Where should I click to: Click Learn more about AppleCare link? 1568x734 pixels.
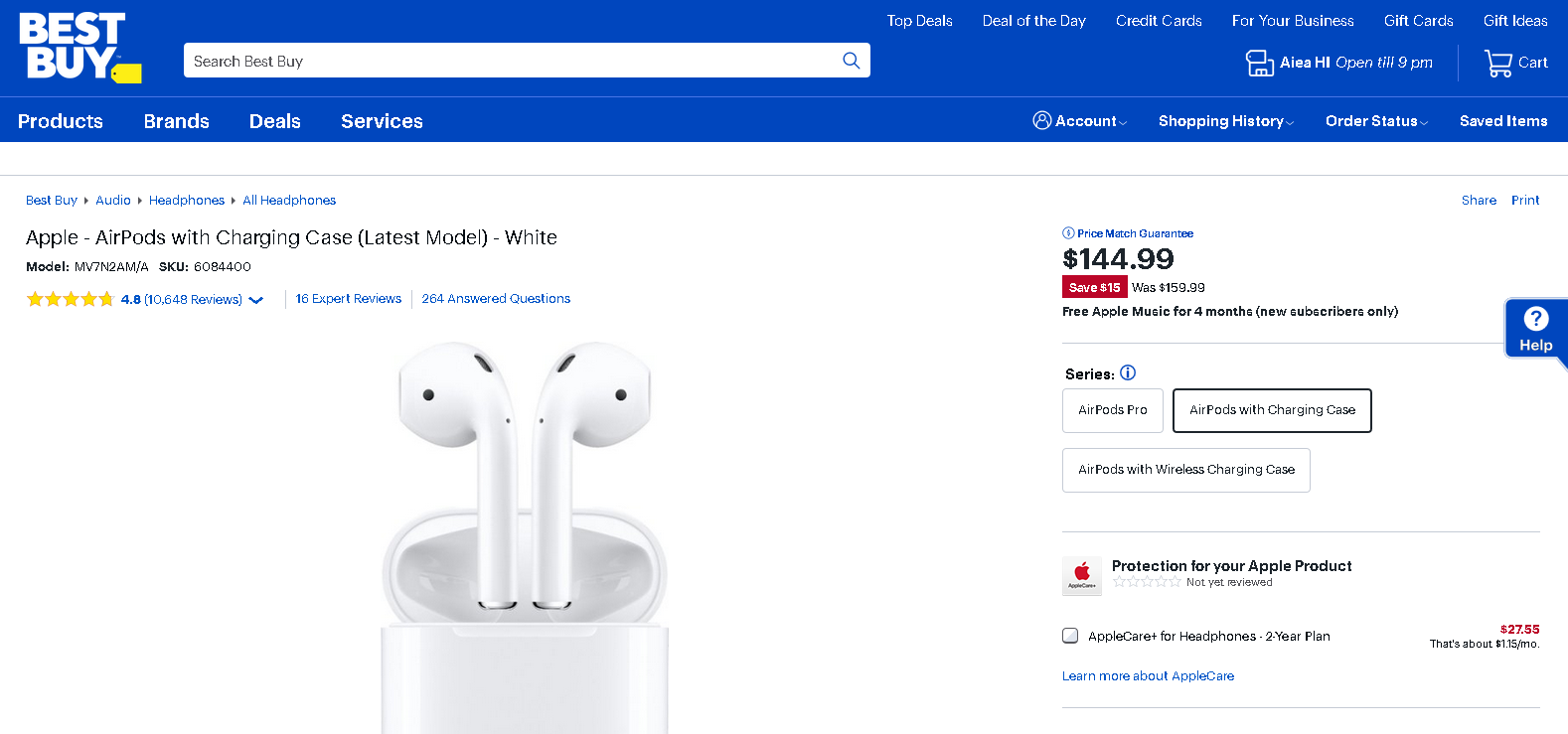(x=1148, y=676)
